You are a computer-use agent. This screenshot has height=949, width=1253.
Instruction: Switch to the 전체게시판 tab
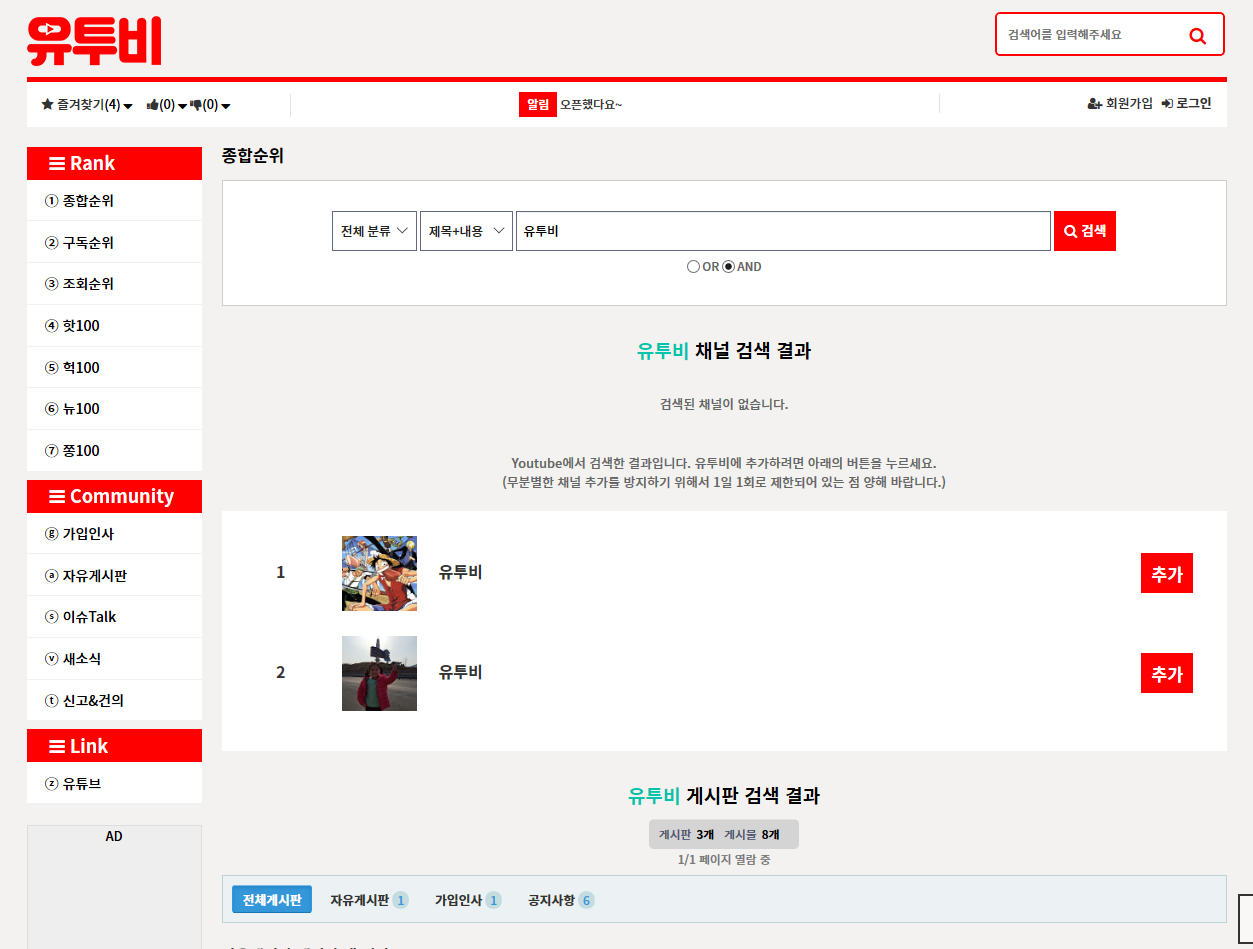click(272, 900)
